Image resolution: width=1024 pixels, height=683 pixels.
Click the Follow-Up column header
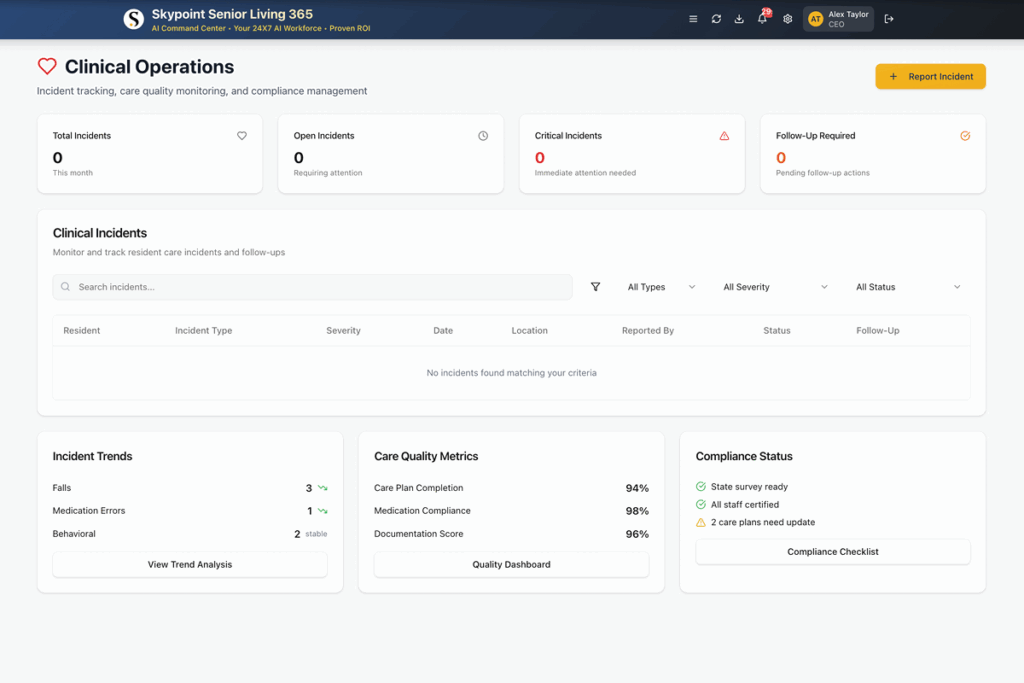pos(878,330)
